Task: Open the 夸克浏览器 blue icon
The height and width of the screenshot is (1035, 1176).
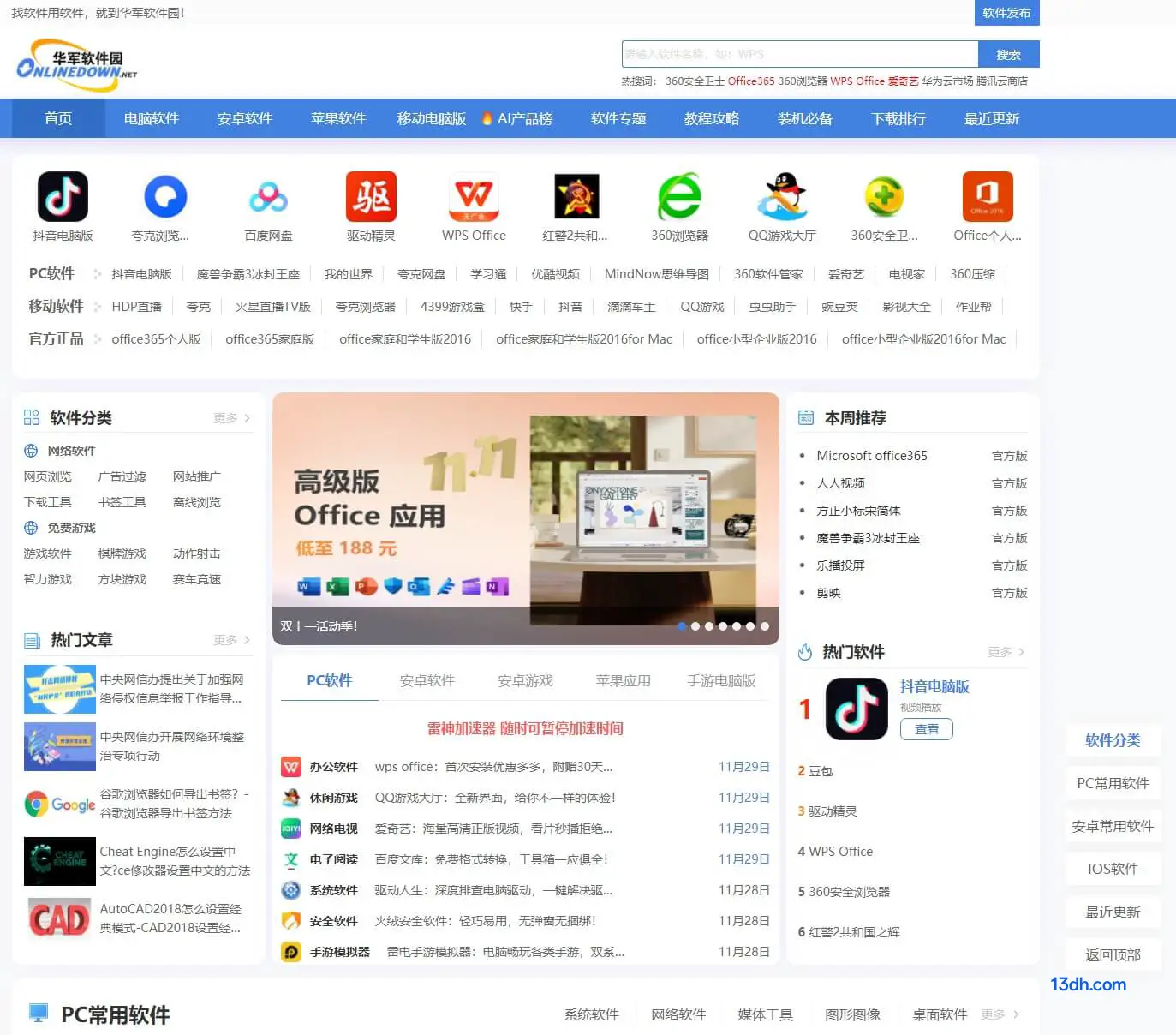Action: click(x=165, y=196)
